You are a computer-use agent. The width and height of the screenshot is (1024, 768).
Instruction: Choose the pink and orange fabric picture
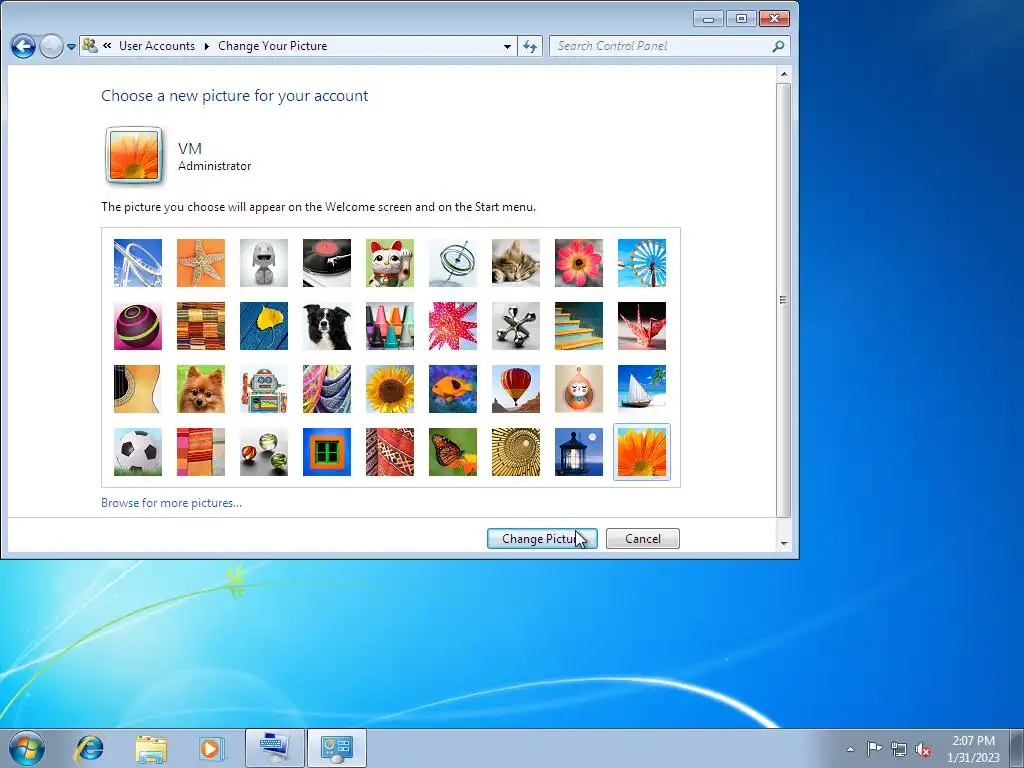point(200,452)
